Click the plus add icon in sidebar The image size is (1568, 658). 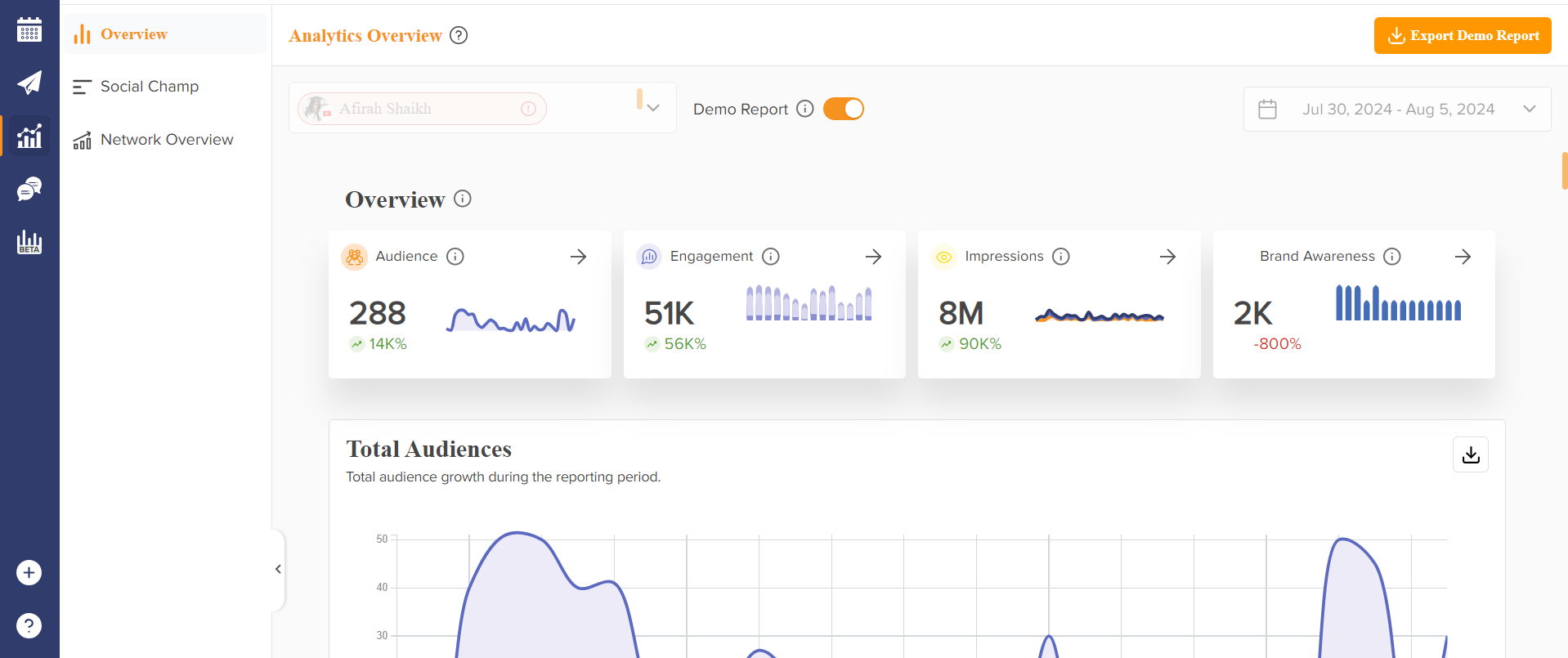[x=29, y=572]
